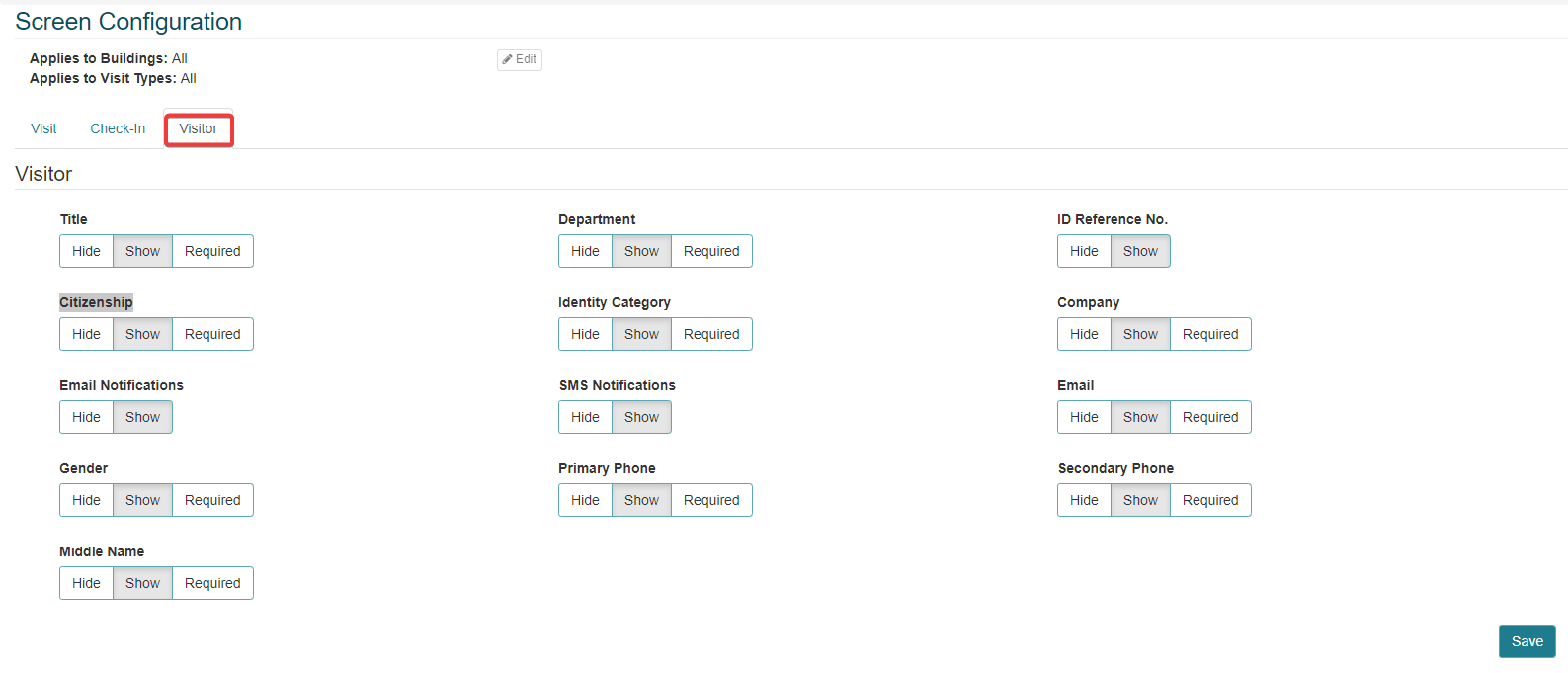1568x673 pixels.
Task: Click the Screen Configuration heading
Action: tap(128, 22)
